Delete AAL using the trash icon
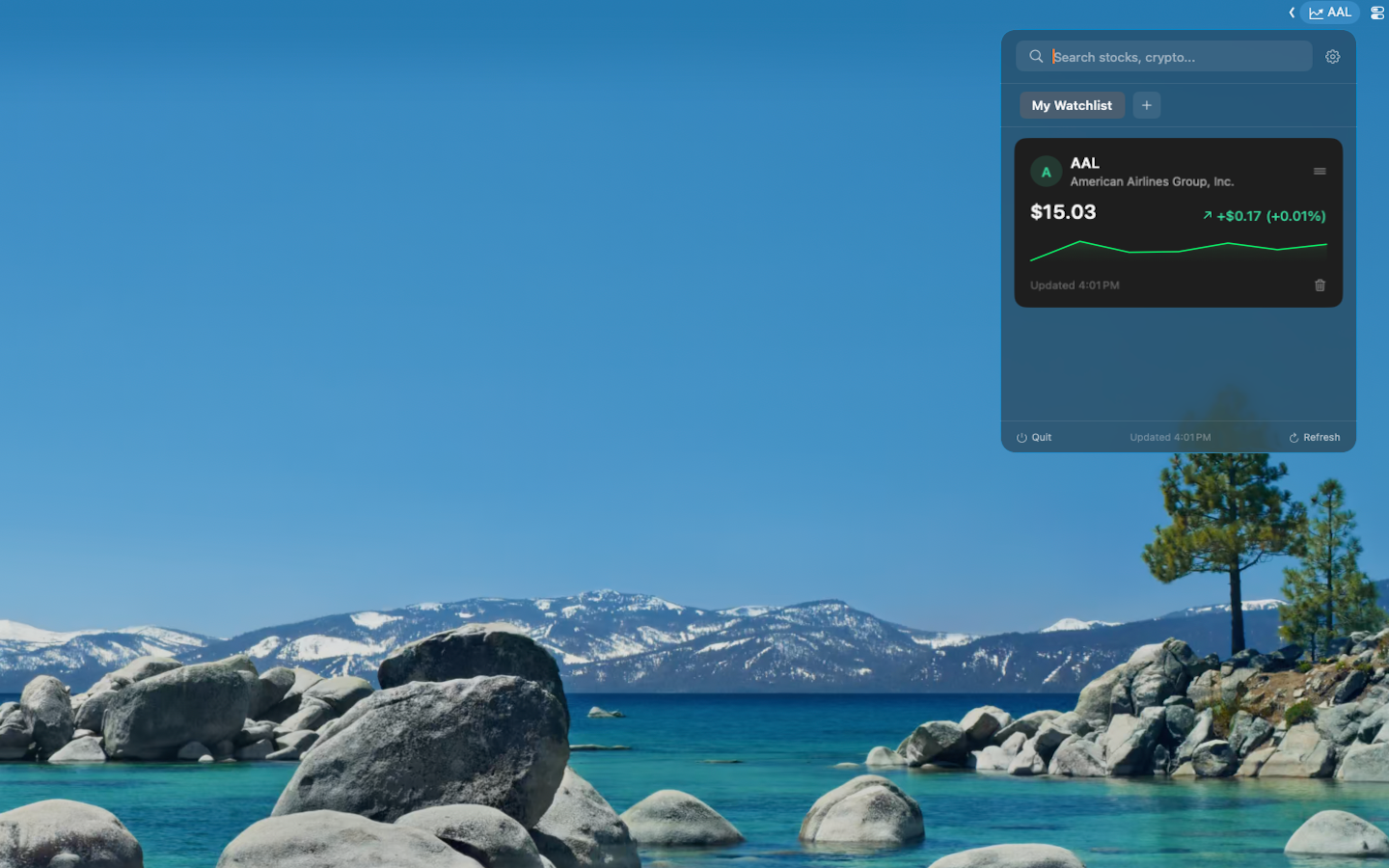The width and height of the screenshot is (1389, 868). coord(1321,285)
